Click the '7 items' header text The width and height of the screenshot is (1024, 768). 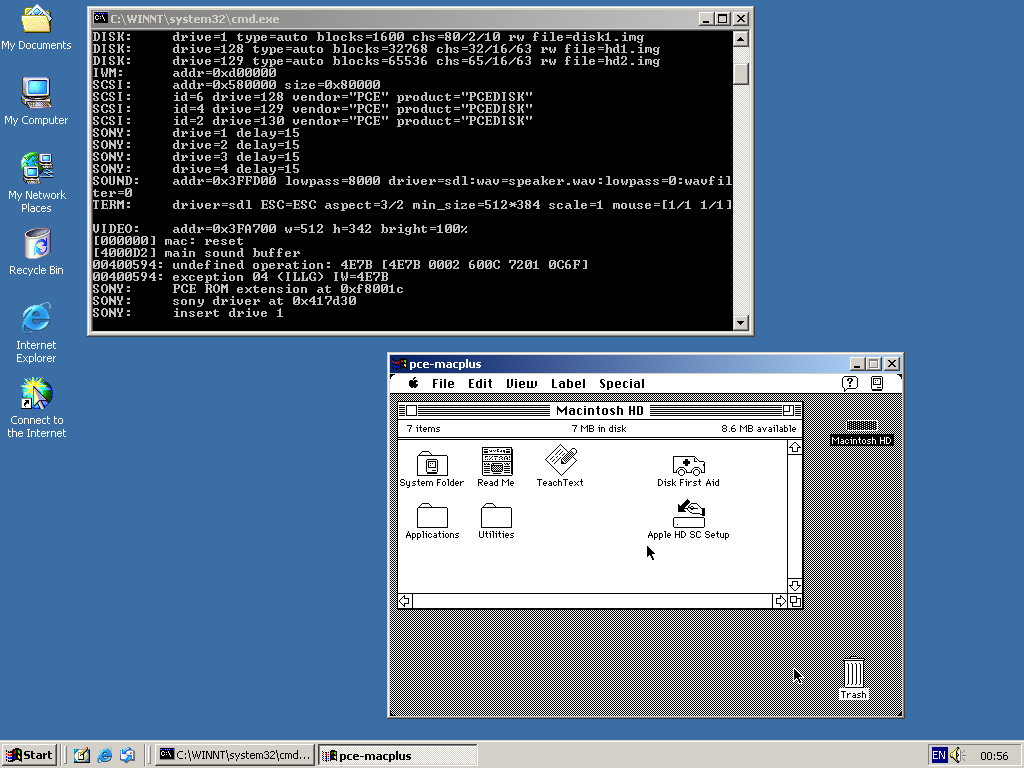pos(423,428)
